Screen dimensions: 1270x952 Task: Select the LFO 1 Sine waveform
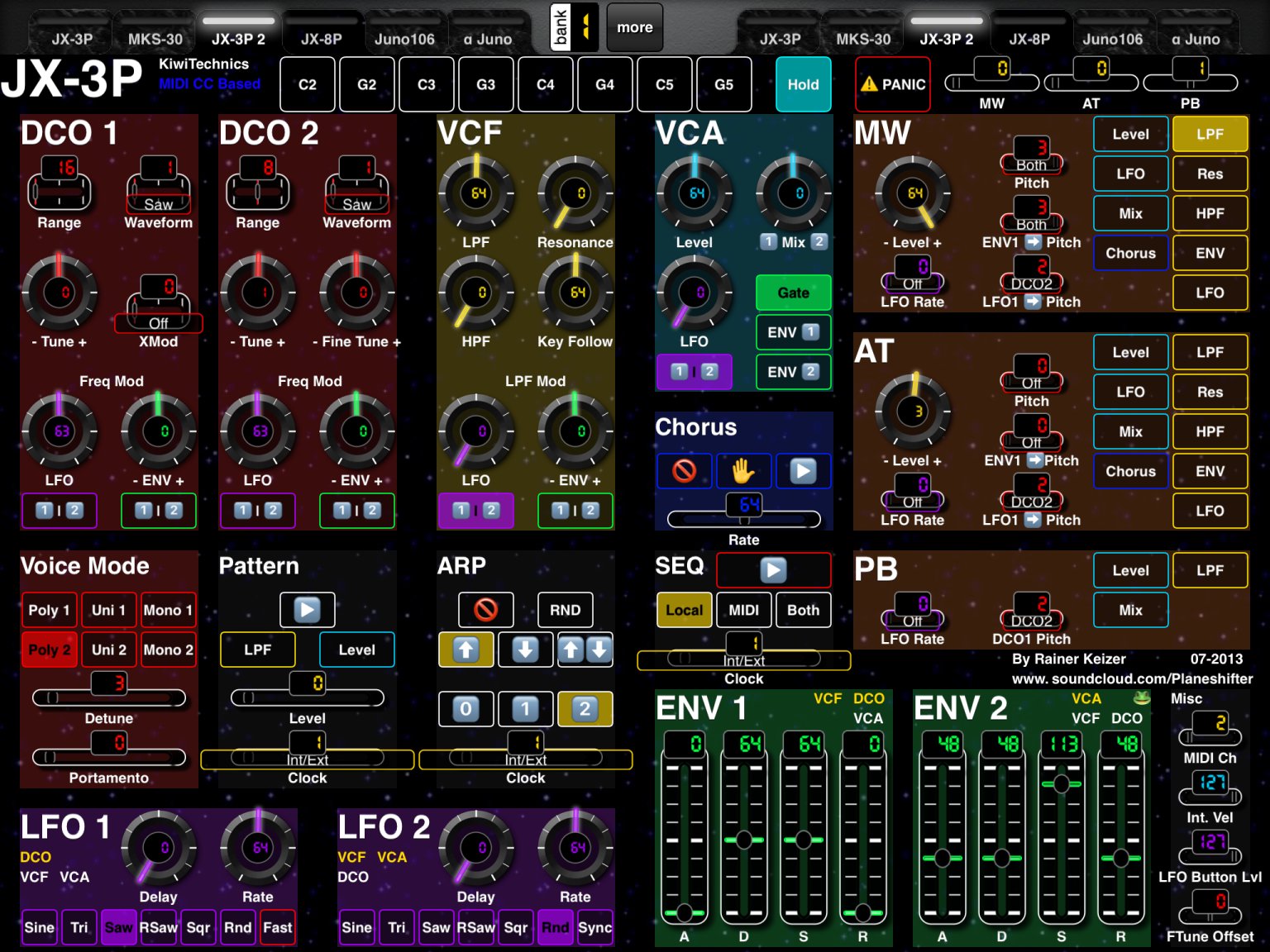[x=39, y=927]
